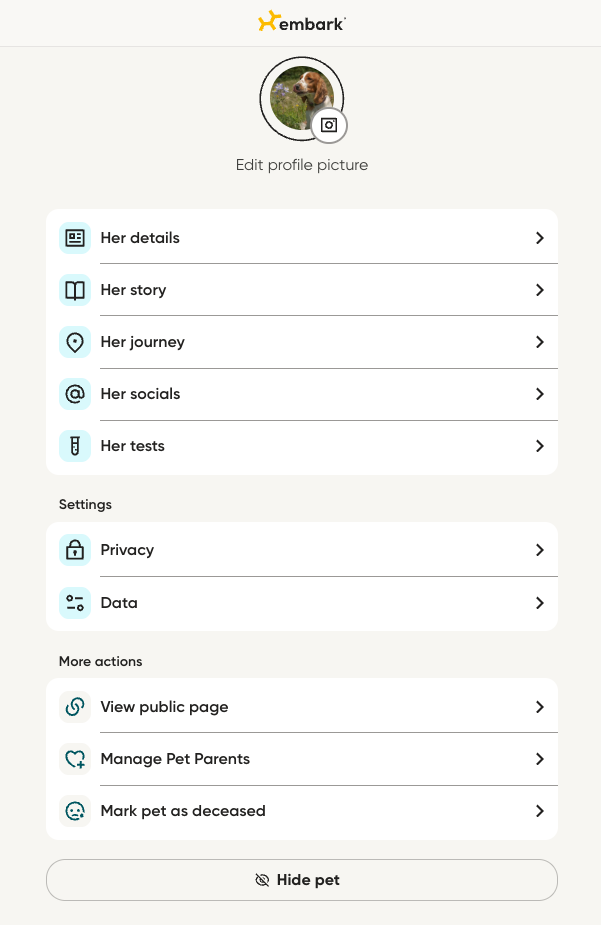Viewport: 601px width, 925px height.
Task: Click the test tube icon for Her tests
Action: click(75, 446)
